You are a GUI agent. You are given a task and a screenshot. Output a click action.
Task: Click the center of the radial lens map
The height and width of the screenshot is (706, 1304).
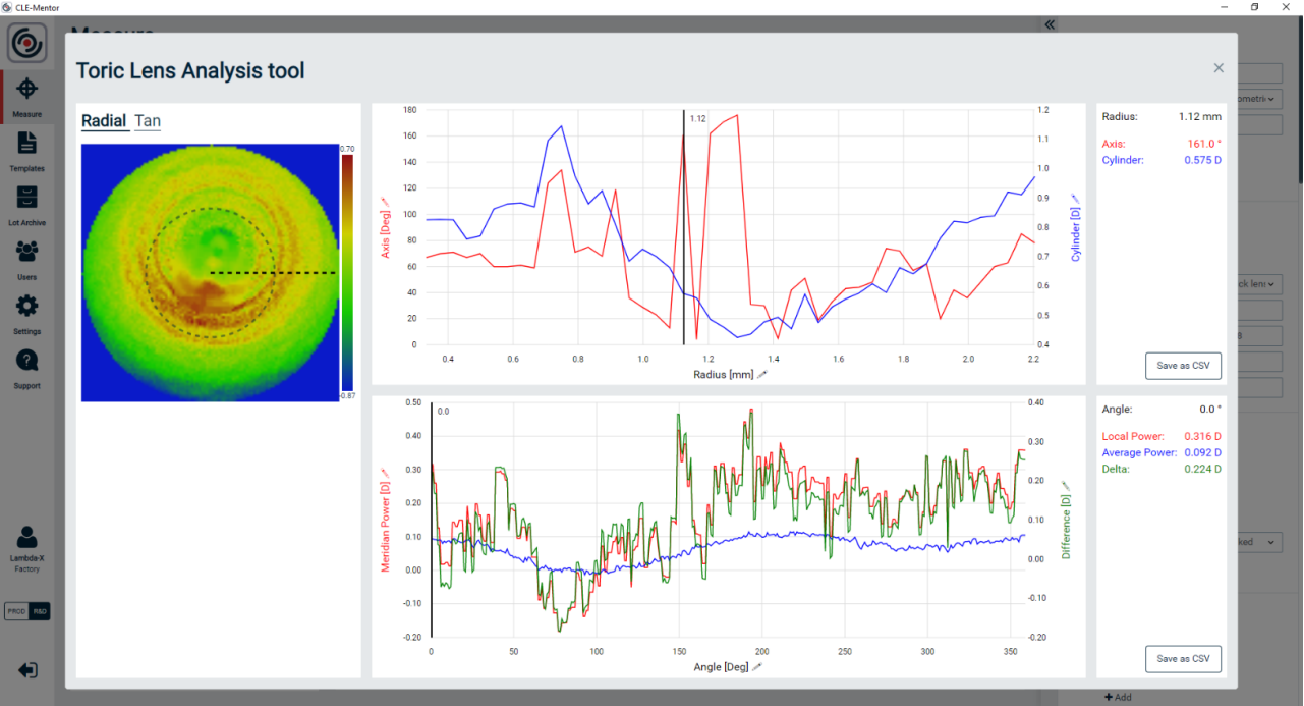(x=210, y=272)
